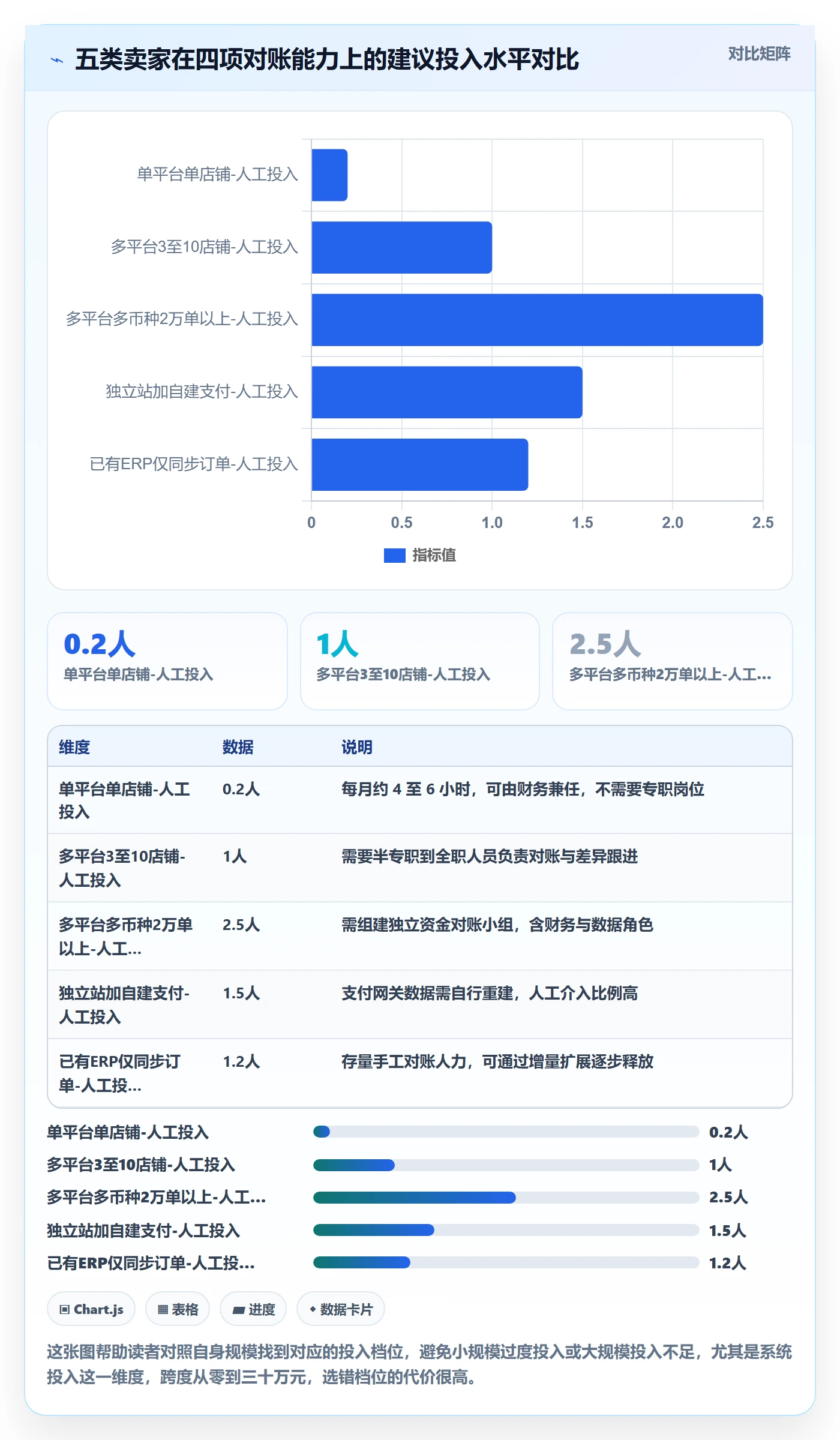
Task: Click the 数据 column header
Action: (x=238, y=747)
